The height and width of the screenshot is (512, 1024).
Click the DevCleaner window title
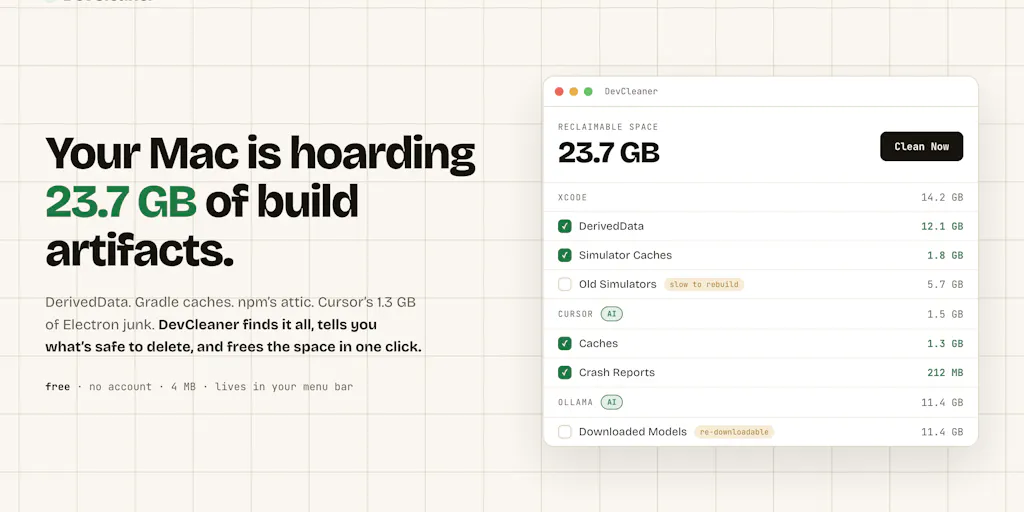coord(631,91)
